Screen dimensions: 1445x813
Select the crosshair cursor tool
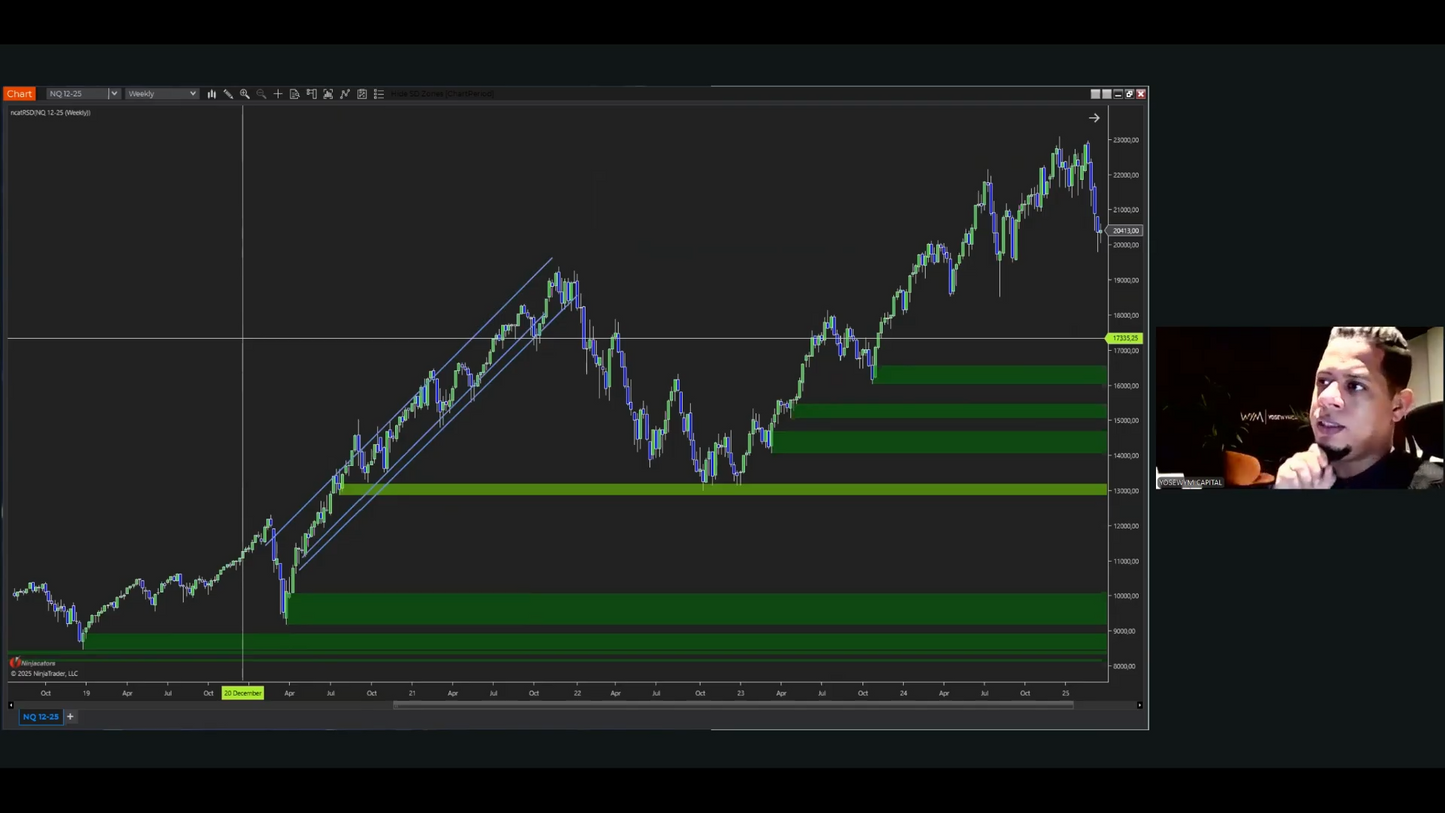[278, 94]
